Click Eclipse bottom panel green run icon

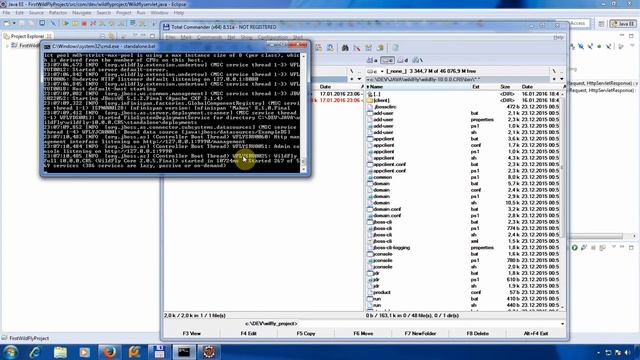(x=574, y=248)
